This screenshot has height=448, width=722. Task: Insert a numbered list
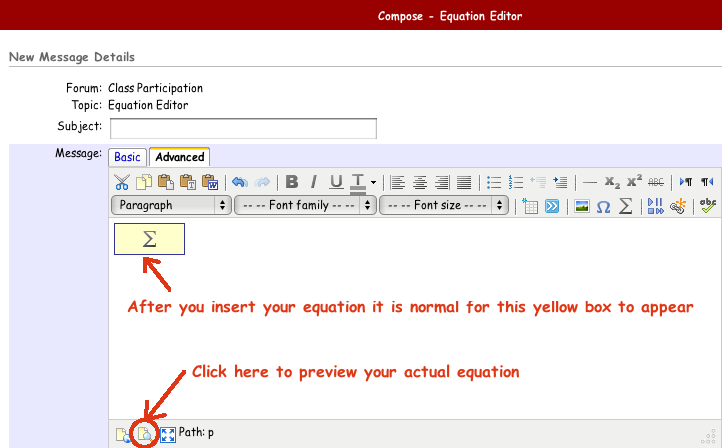coord(516,183)
